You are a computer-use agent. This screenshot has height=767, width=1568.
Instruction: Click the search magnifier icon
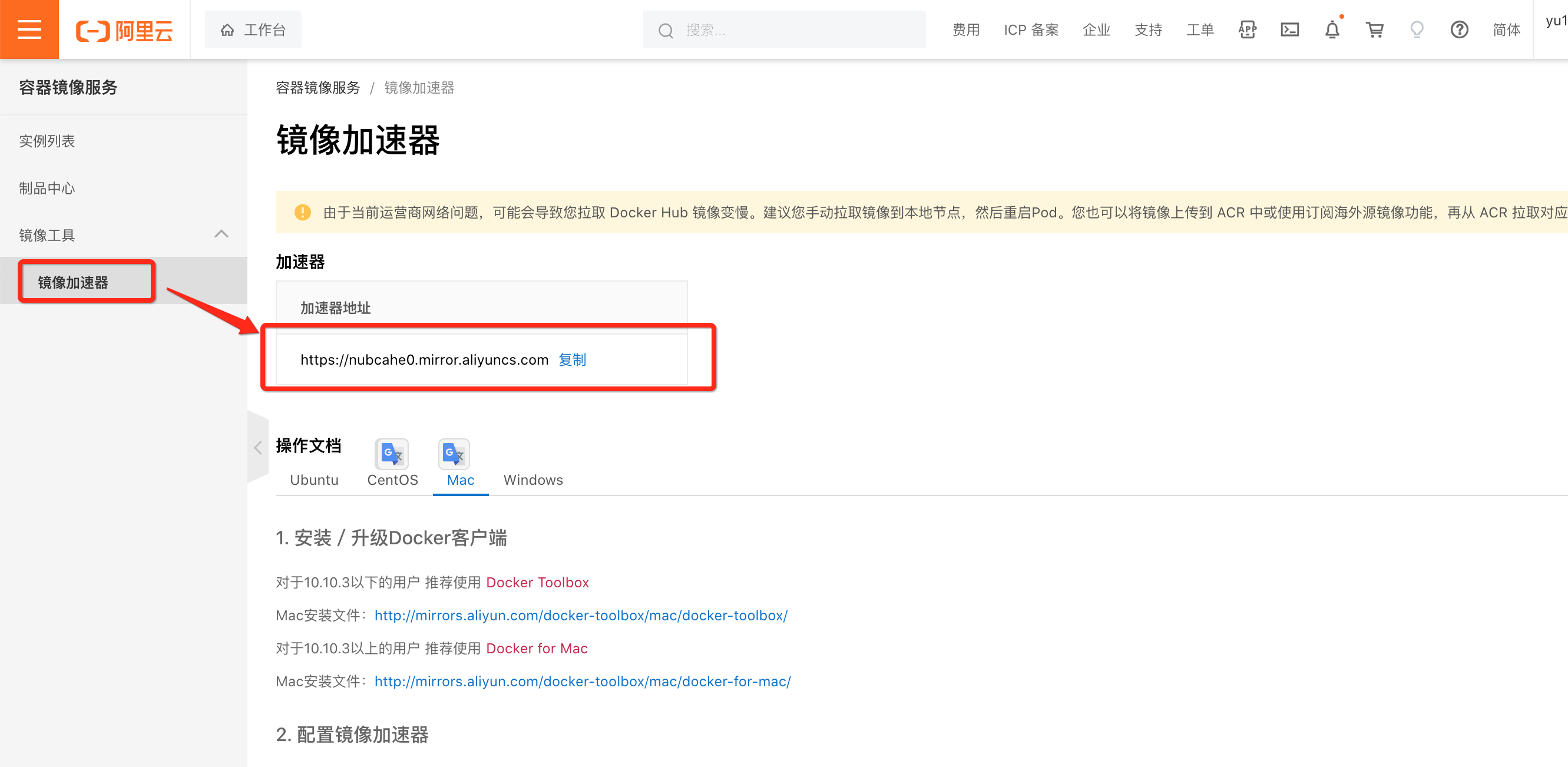point(666,31)
